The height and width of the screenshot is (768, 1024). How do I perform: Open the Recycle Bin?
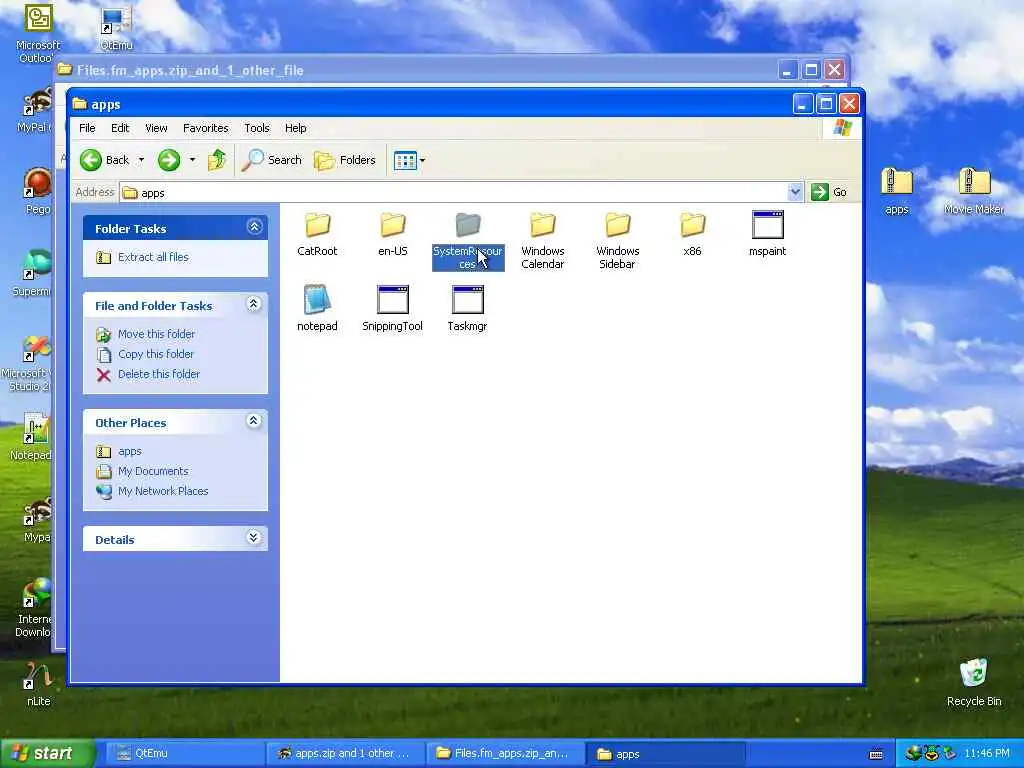(x=974, y=682)
